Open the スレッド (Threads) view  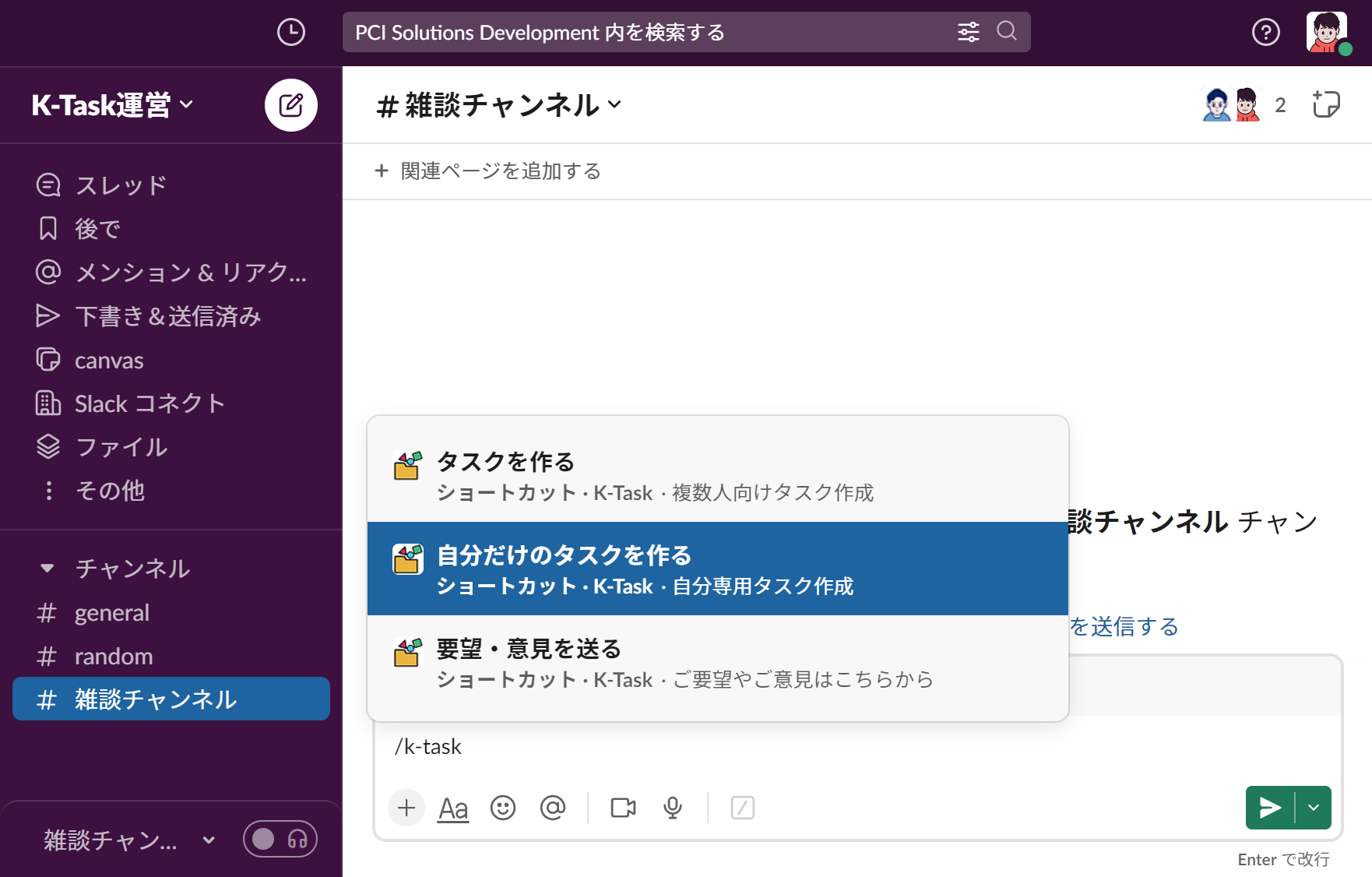pyautogui.click(x=120, y=185)
